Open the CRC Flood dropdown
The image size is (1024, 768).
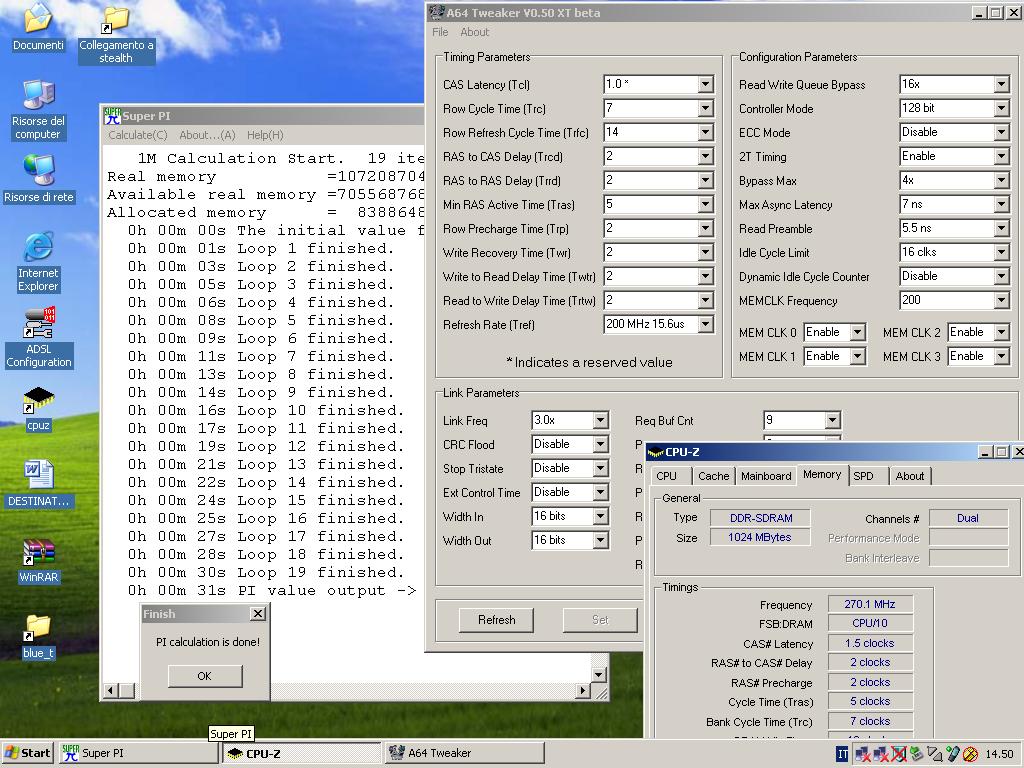(x=601, y=445)
